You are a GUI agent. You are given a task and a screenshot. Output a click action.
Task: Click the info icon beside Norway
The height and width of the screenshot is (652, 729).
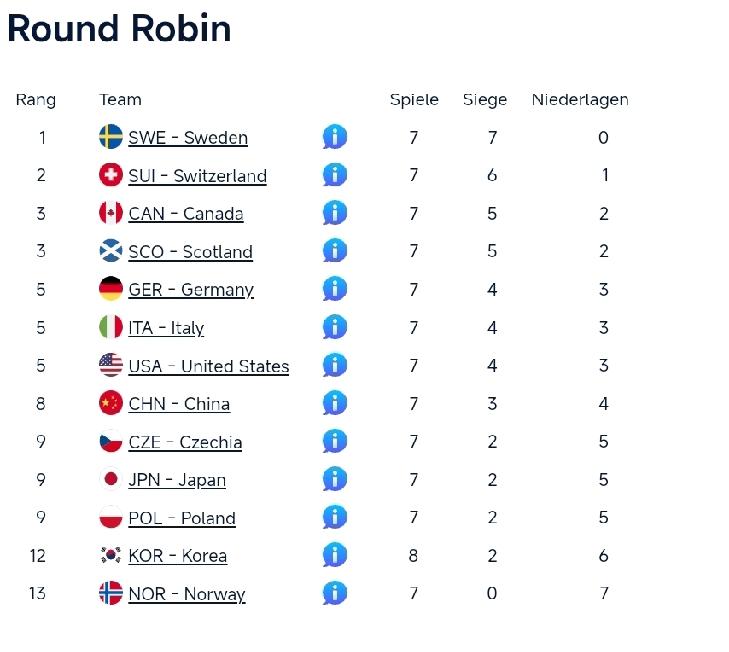click(x=334, y=593)
